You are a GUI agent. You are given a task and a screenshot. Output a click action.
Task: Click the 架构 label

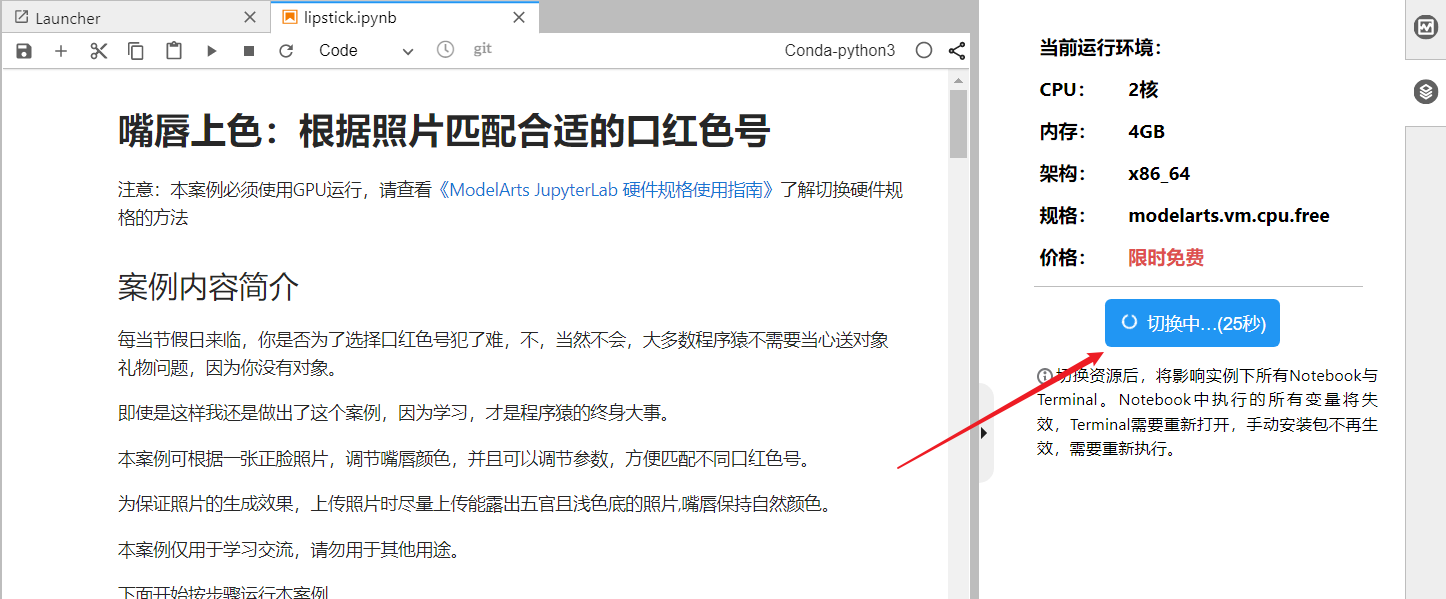(x=1063, y=174)
